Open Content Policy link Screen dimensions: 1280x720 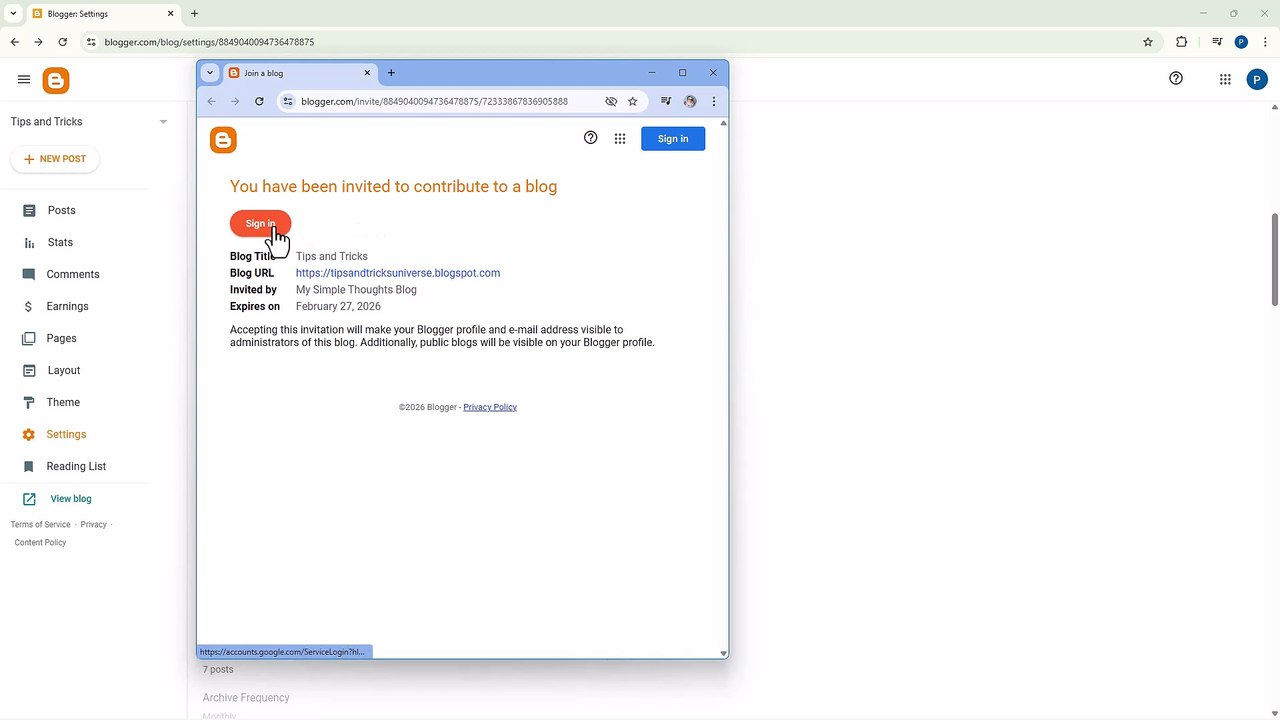click(x=40, y=542)
